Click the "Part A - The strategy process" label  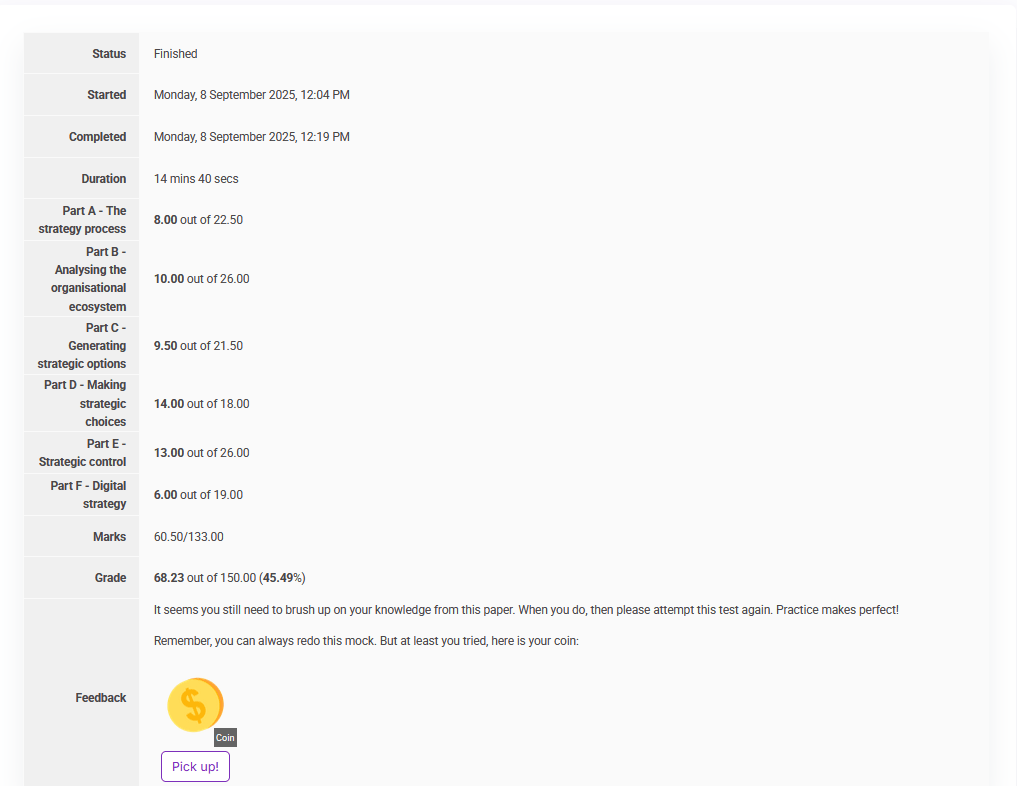point(83,220)
